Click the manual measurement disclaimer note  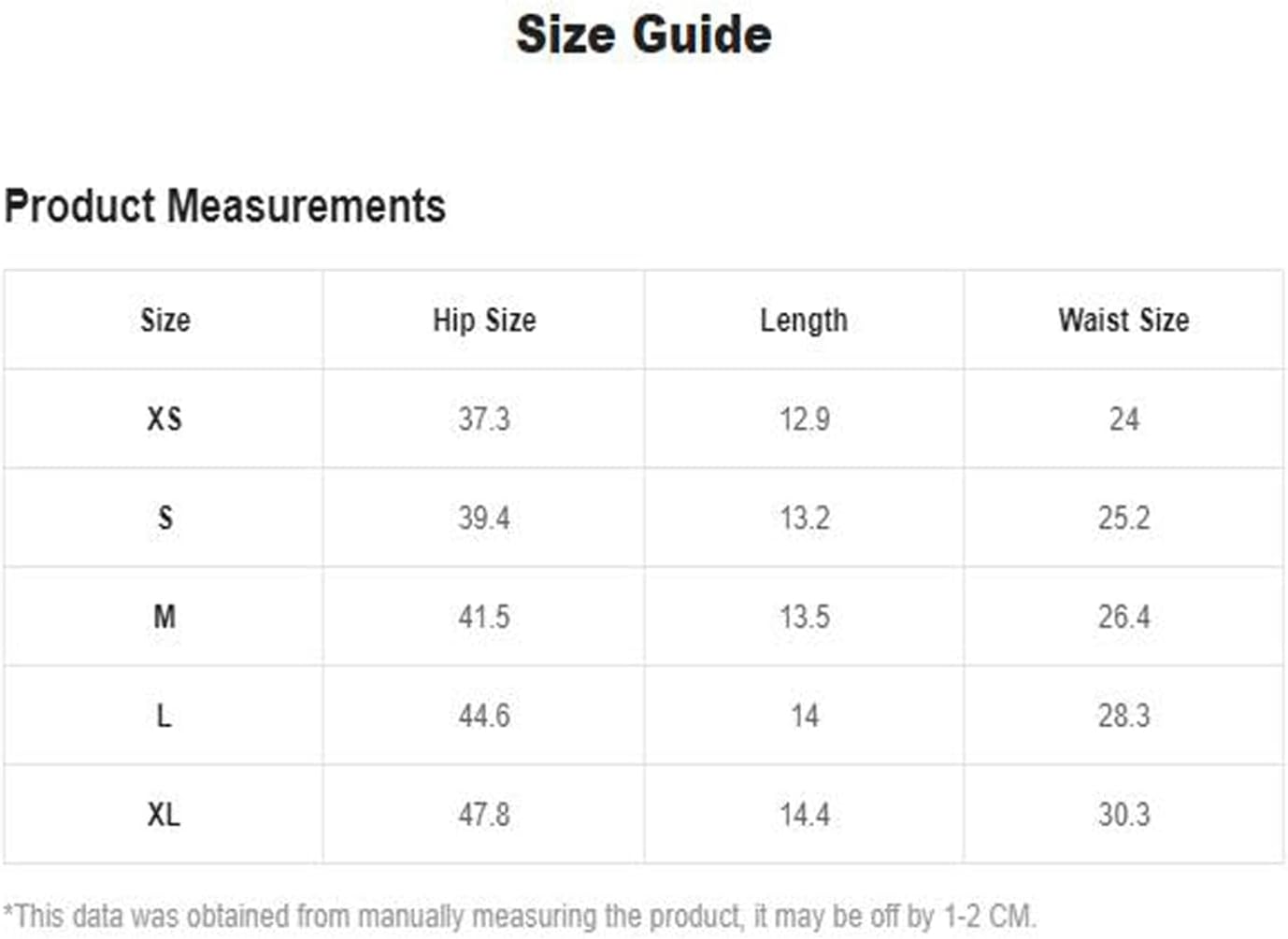pyautogui.click(x=520, y=917)
